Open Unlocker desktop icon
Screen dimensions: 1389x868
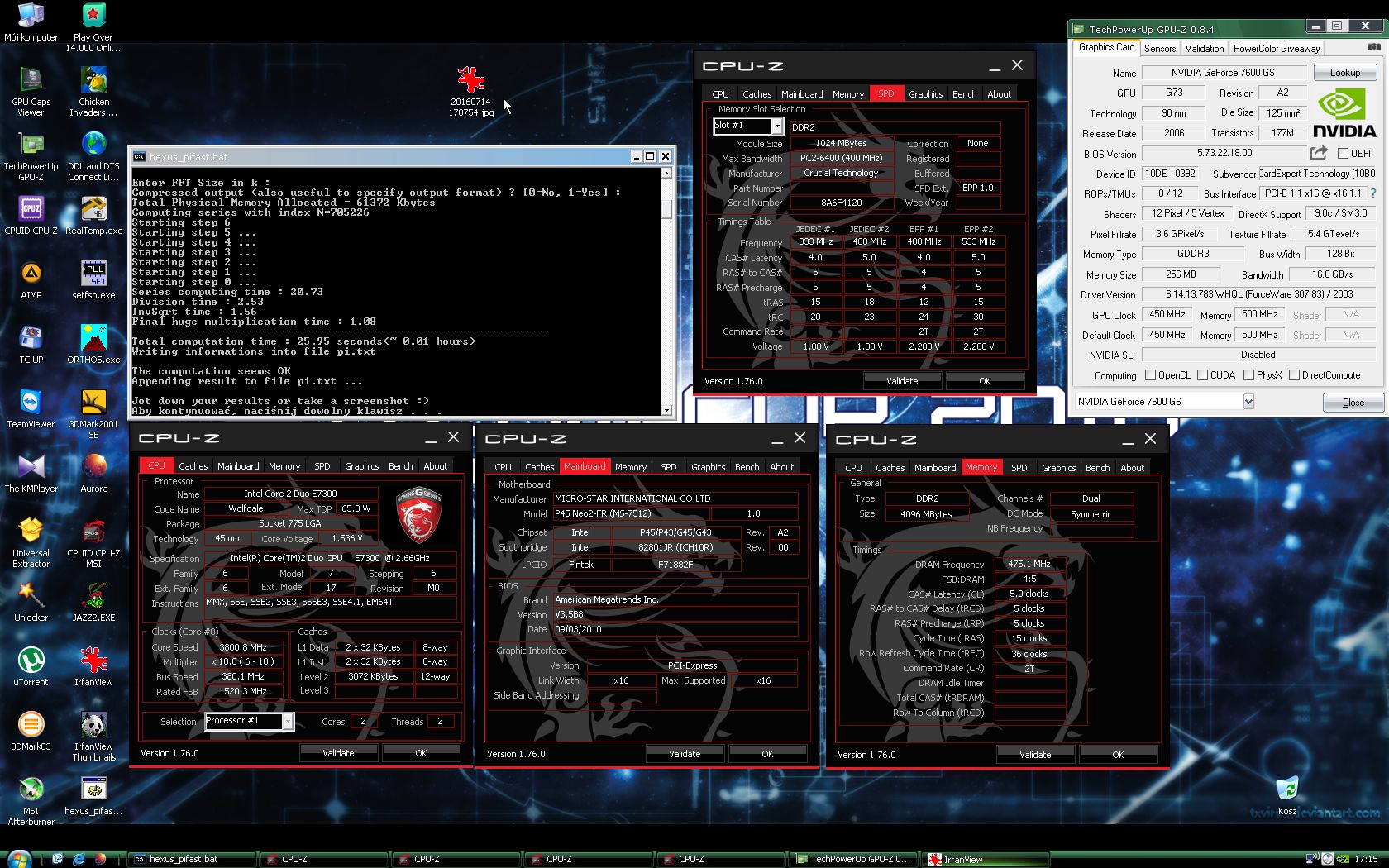tap(31, 602)
